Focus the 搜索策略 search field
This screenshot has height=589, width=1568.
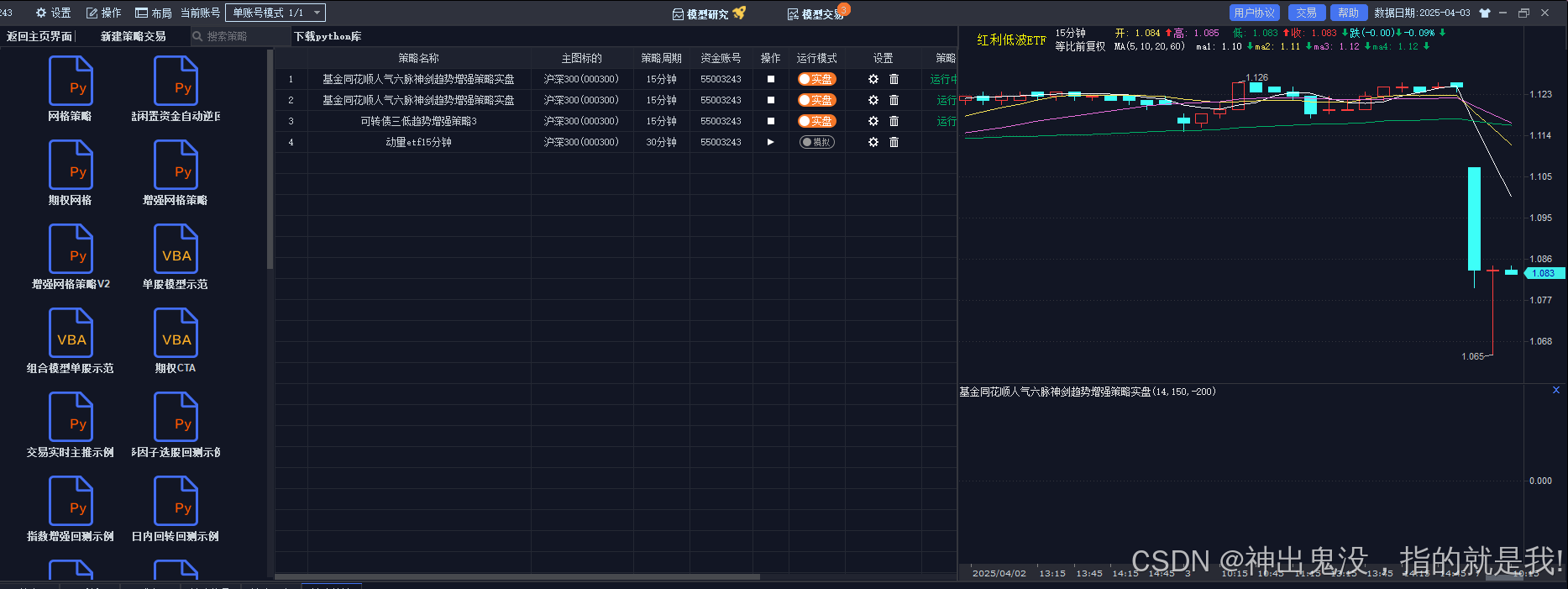click(239, 36)
